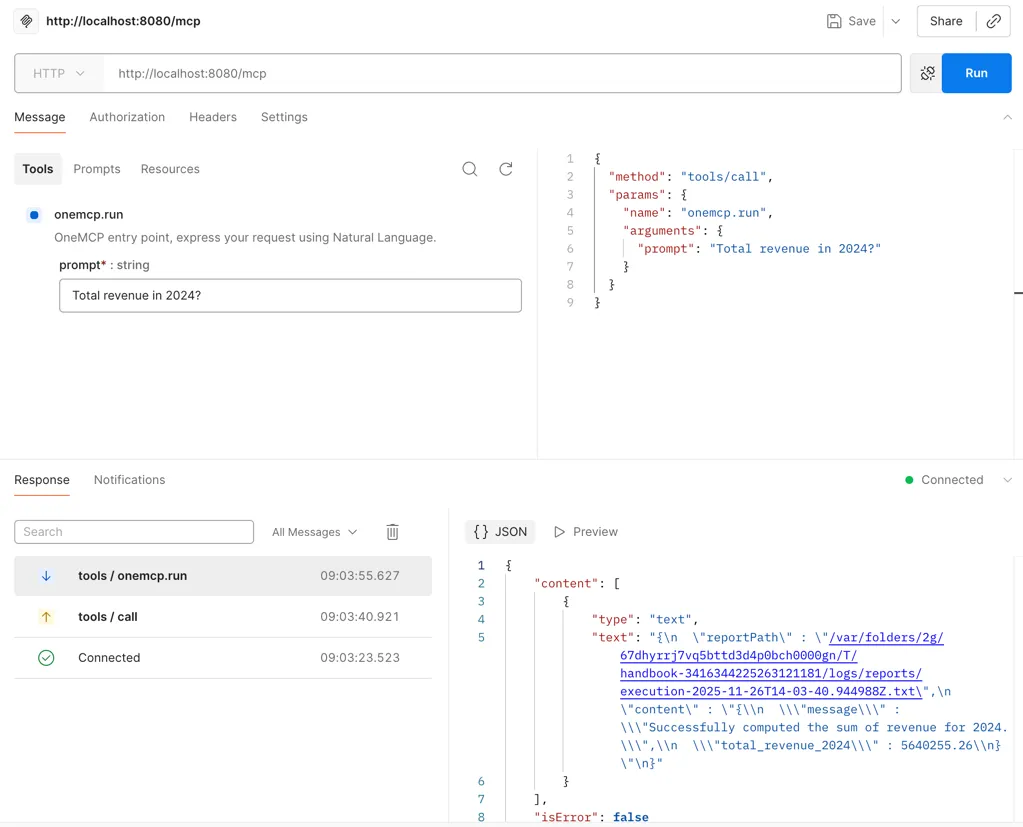Expand the Save options chevron
The image size is (1023, 827).
click(x=895, y=21)
